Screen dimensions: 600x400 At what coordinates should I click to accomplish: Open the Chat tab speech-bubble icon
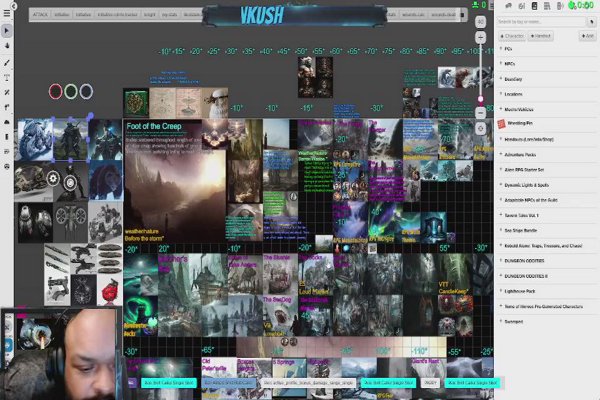509,6
